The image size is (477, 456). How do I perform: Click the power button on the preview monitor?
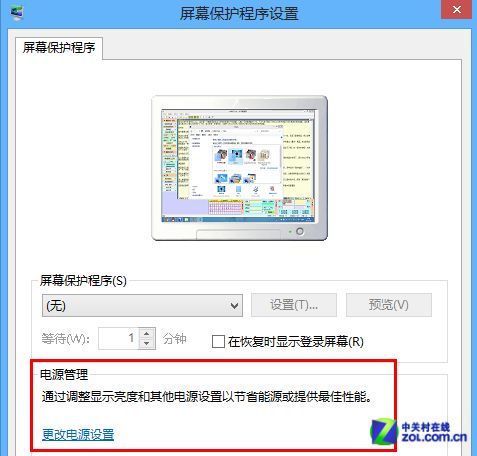(300, 231)
